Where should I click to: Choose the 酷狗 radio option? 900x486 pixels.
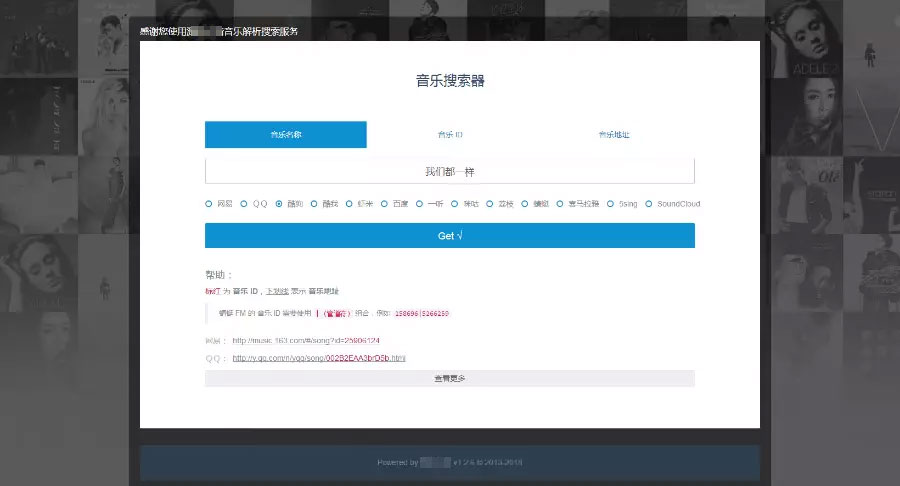click(279, 203)
